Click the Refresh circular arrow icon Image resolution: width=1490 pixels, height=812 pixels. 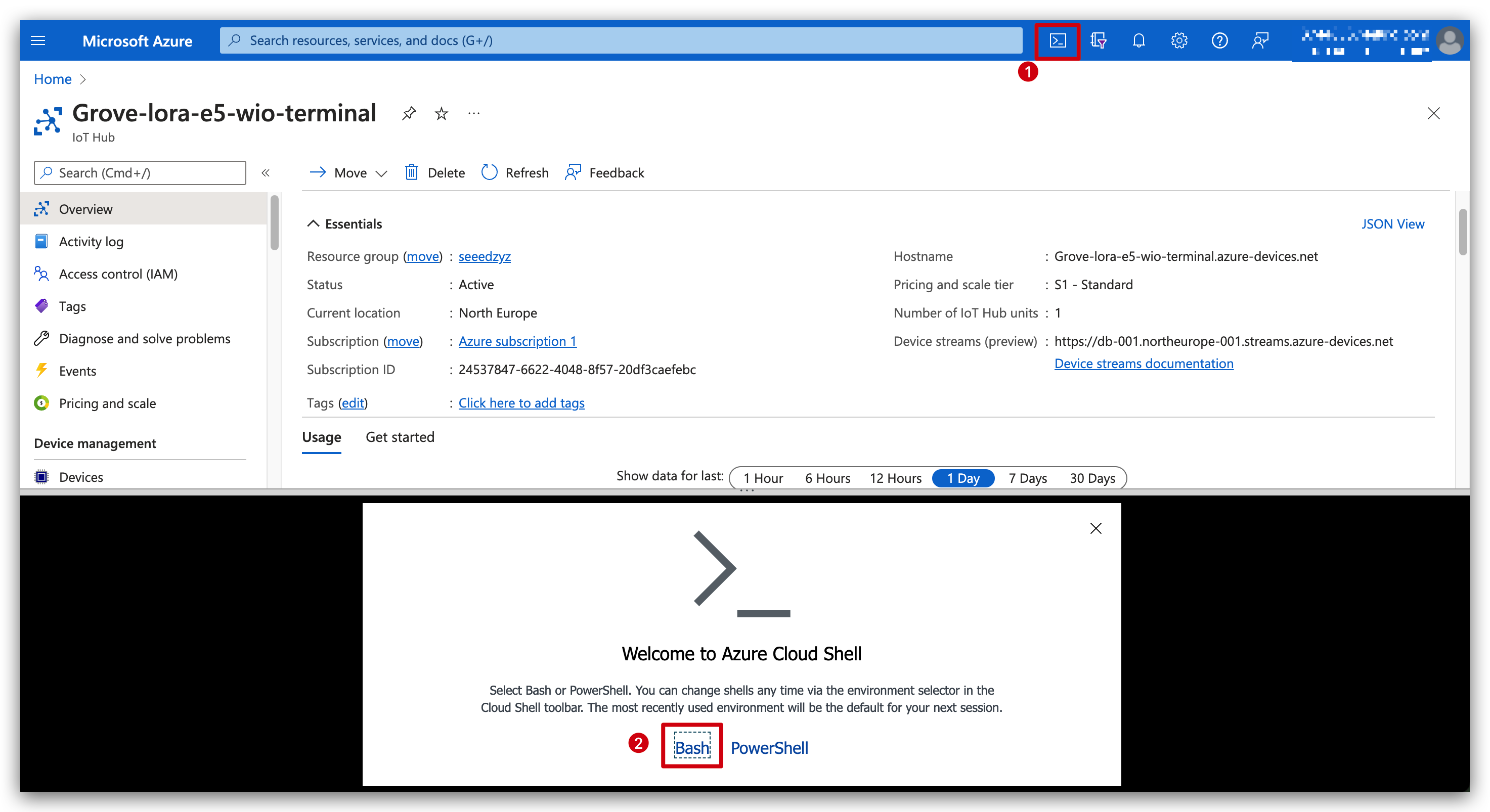[x=490, y=172]
